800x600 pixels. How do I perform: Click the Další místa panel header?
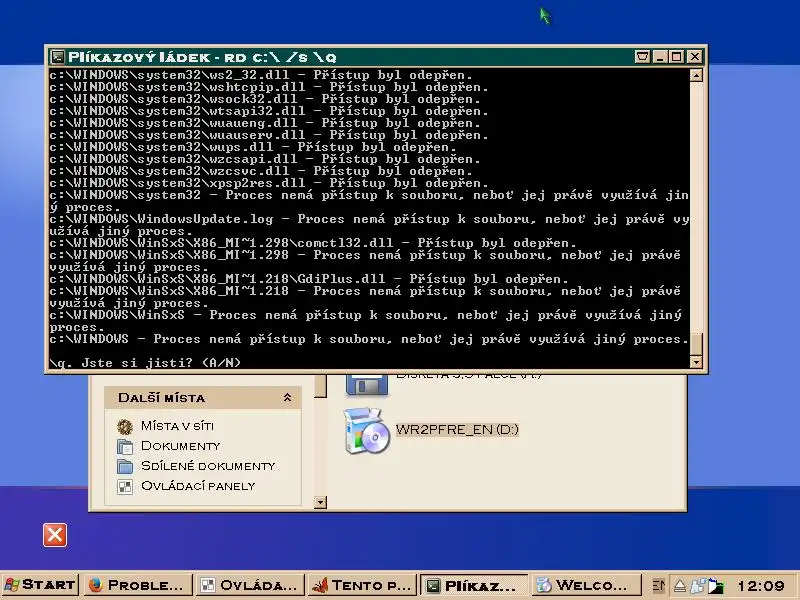click(x=203, y=397)
